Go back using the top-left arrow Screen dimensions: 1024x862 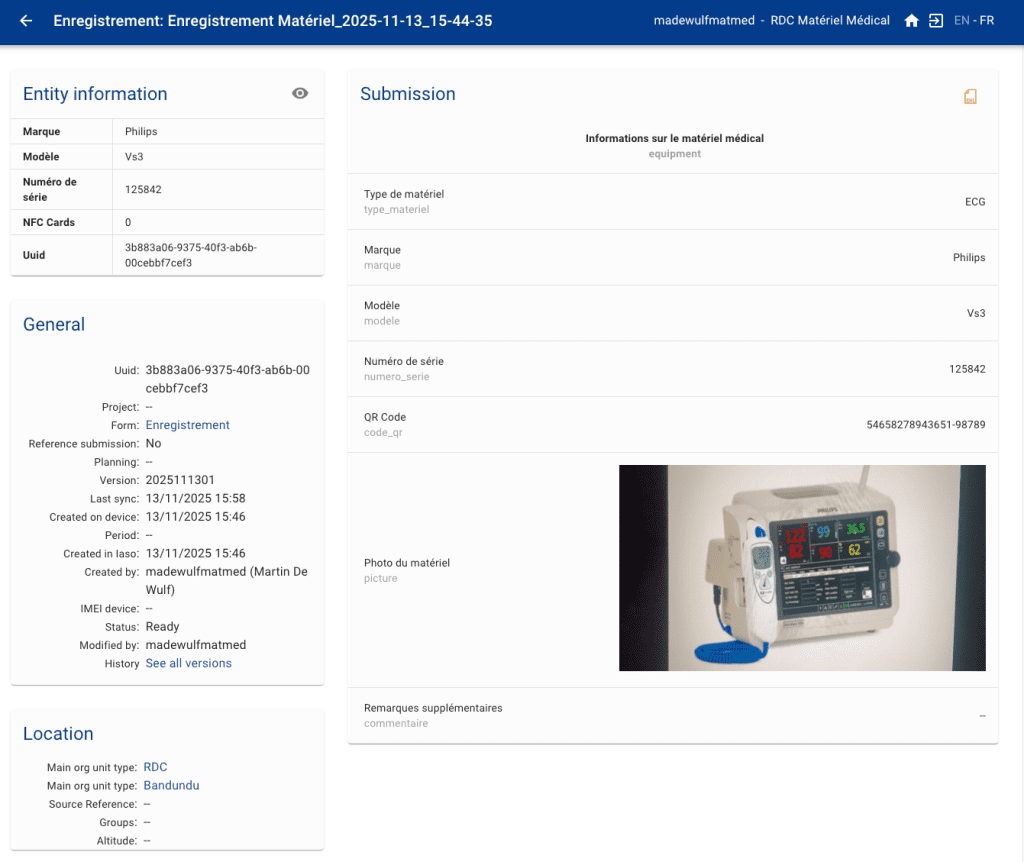[x=26, y=21]
